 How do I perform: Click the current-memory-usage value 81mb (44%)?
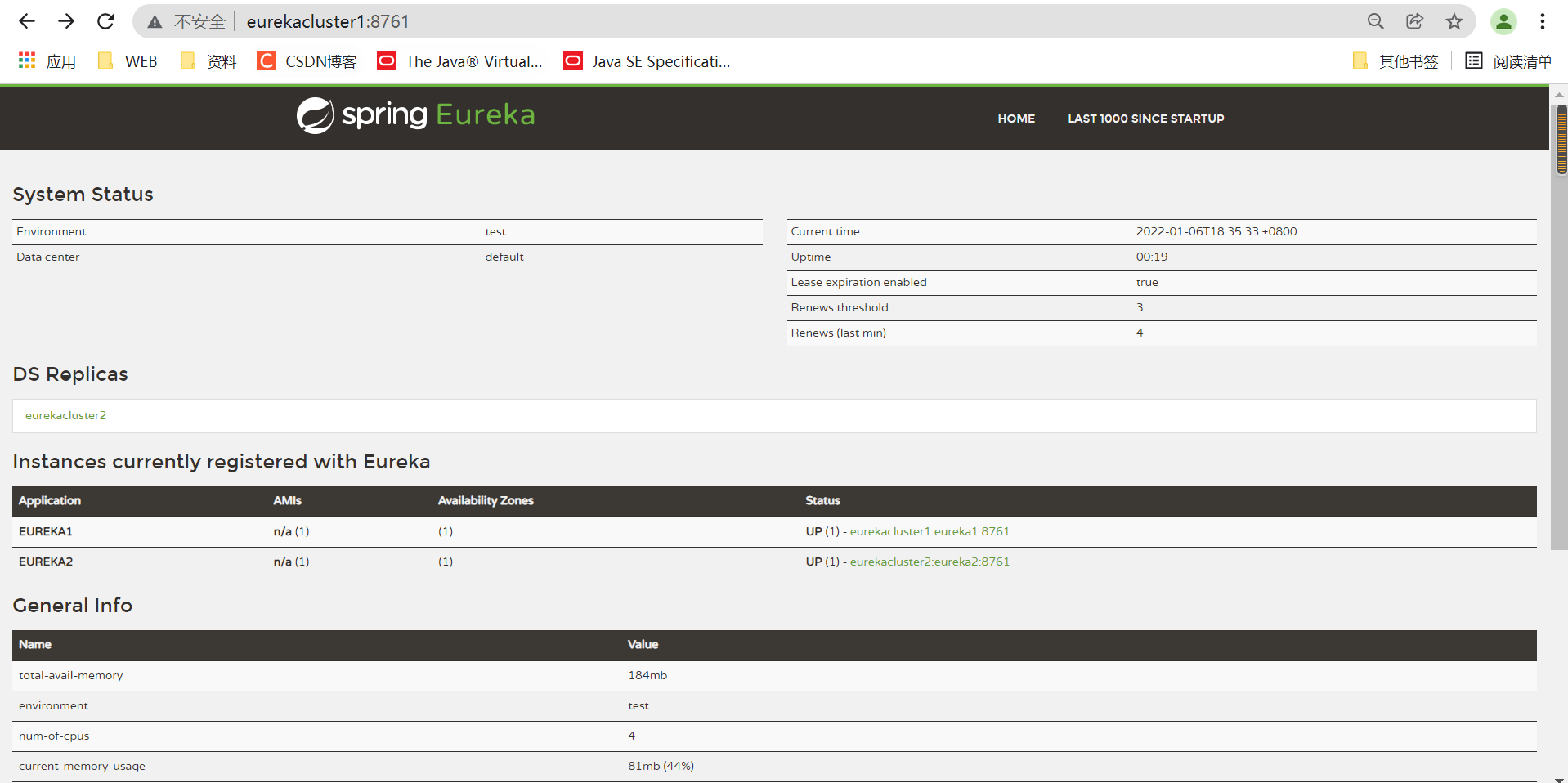pos(661,766)
